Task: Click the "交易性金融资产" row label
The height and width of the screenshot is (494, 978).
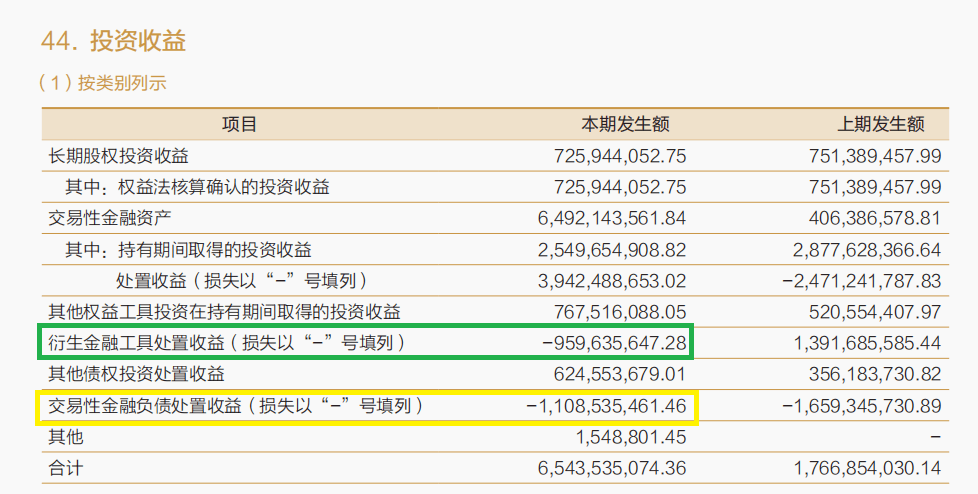Action: [x=110, y=218]
